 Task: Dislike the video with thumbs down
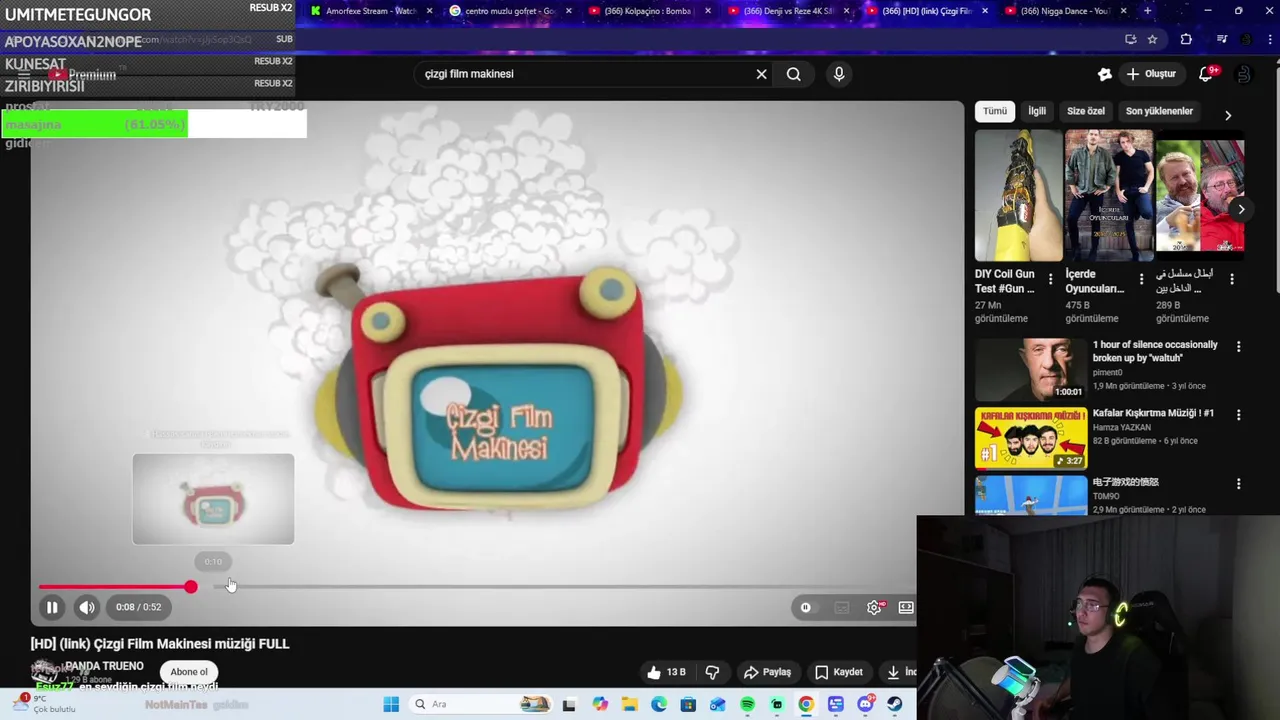(x=712, y=672)
